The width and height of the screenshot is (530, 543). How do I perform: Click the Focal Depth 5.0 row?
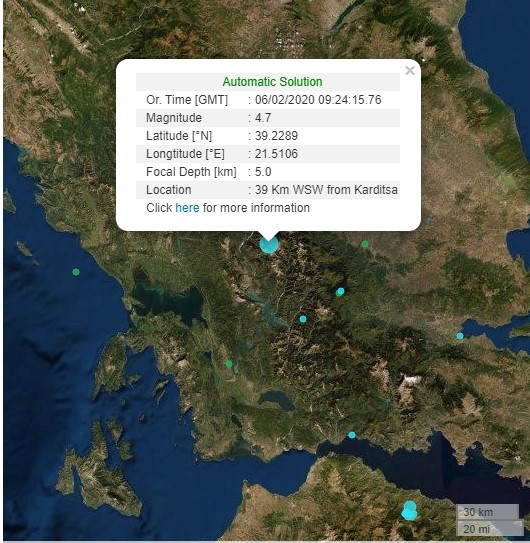coord(268,172)
